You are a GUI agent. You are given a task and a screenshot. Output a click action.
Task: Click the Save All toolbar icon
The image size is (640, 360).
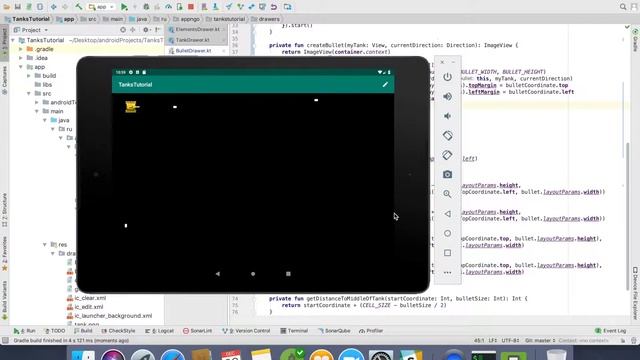[18, 7]
